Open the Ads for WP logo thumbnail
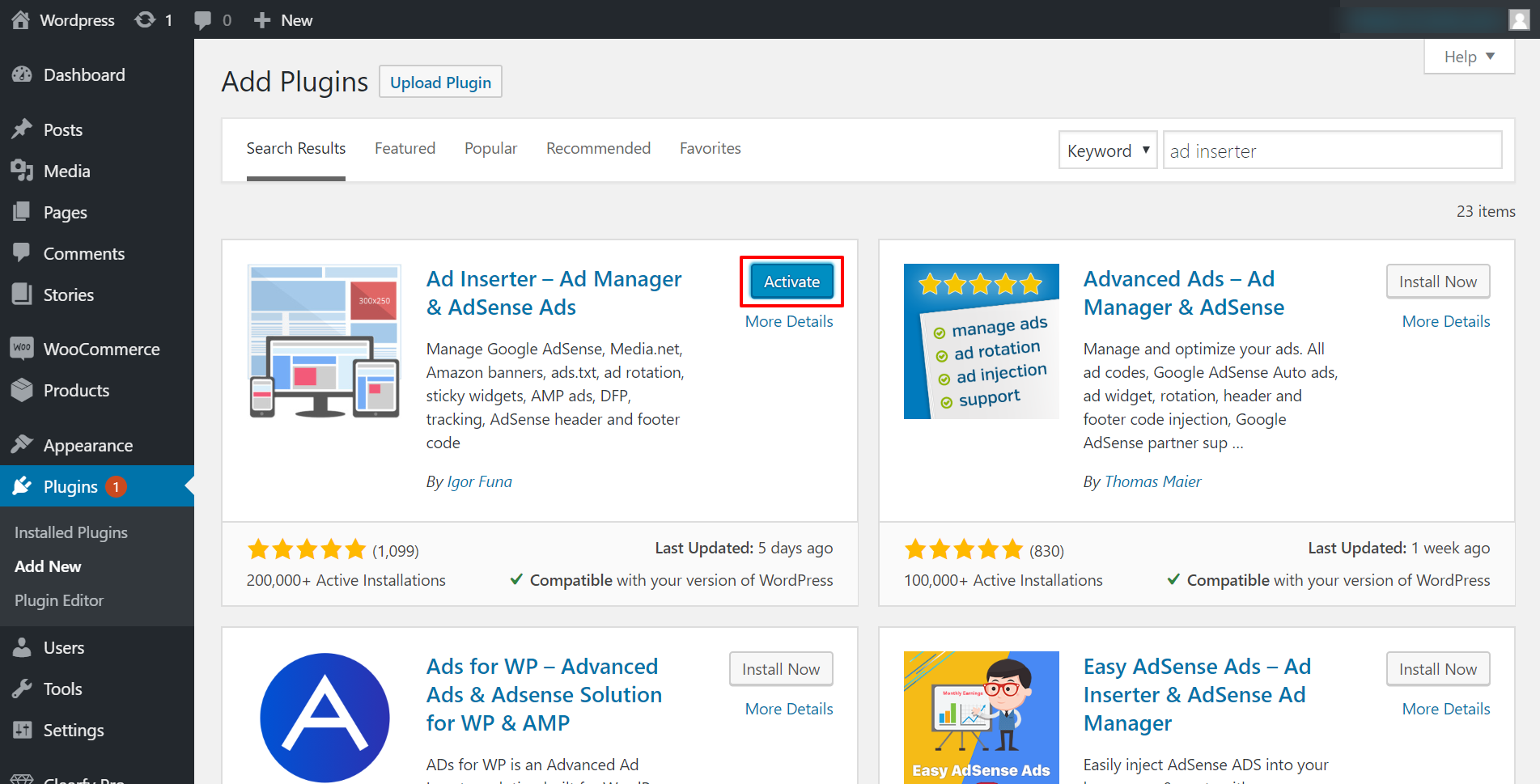This screenshot has width=1540, height=784. [325, 717]
